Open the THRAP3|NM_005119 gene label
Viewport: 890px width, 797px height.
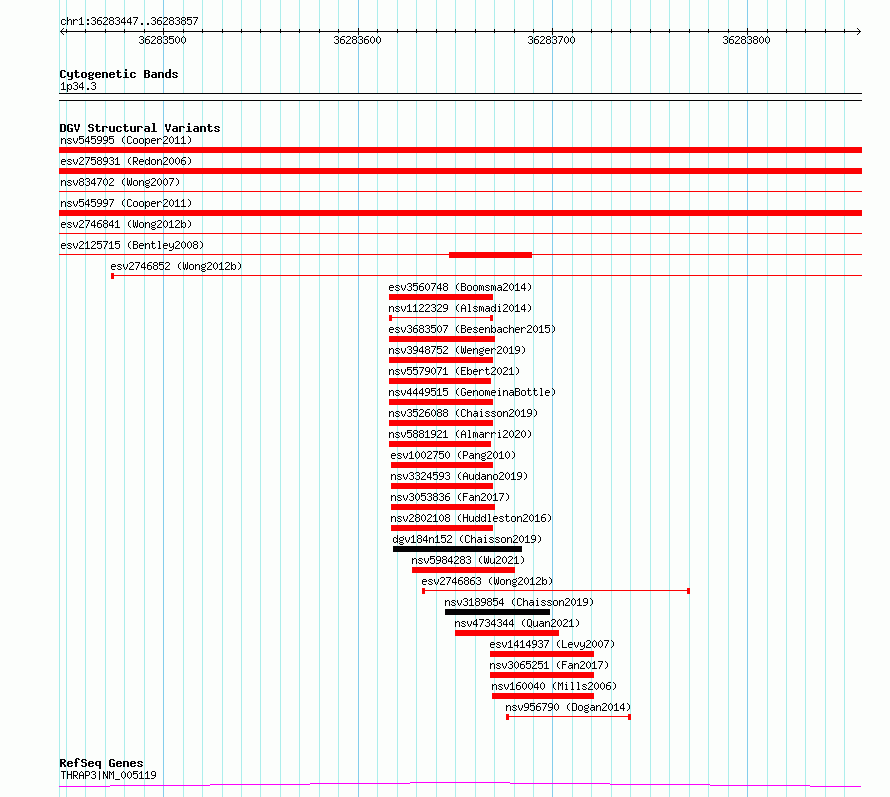[x=108, y=775]
